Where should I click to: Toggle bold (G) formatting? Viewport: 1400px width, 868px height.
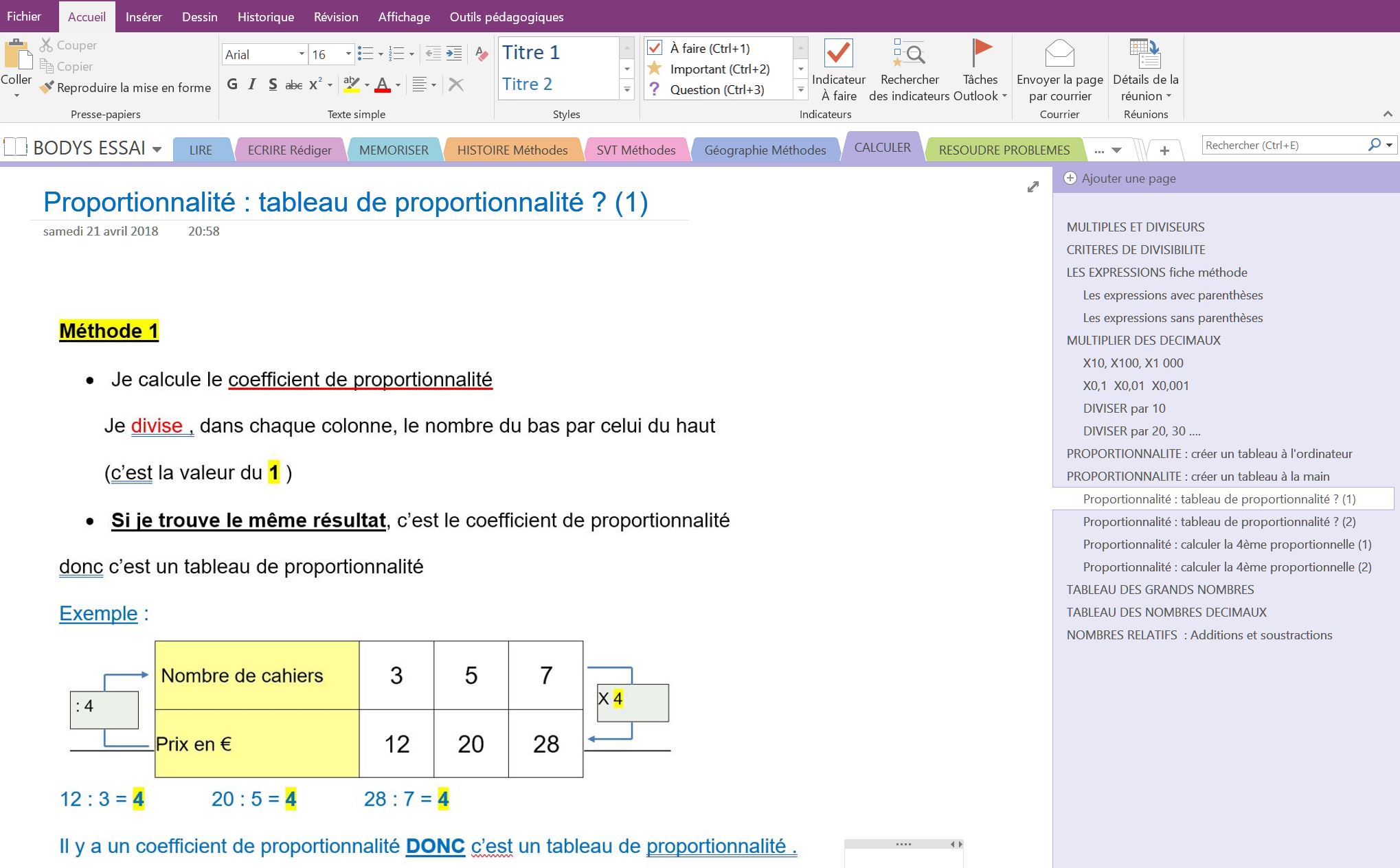point(232,84)
